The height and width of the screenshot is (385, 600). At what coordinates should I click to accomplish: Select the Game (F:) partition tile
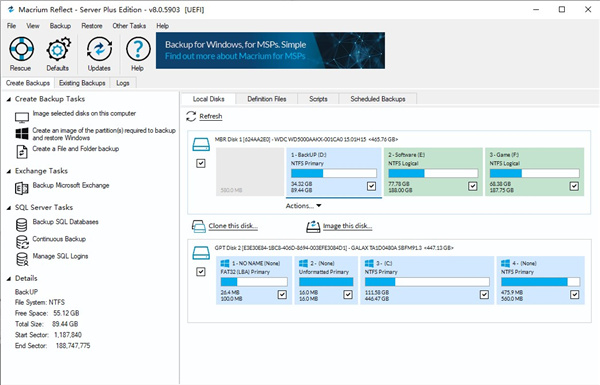click(x=535, y=172)
